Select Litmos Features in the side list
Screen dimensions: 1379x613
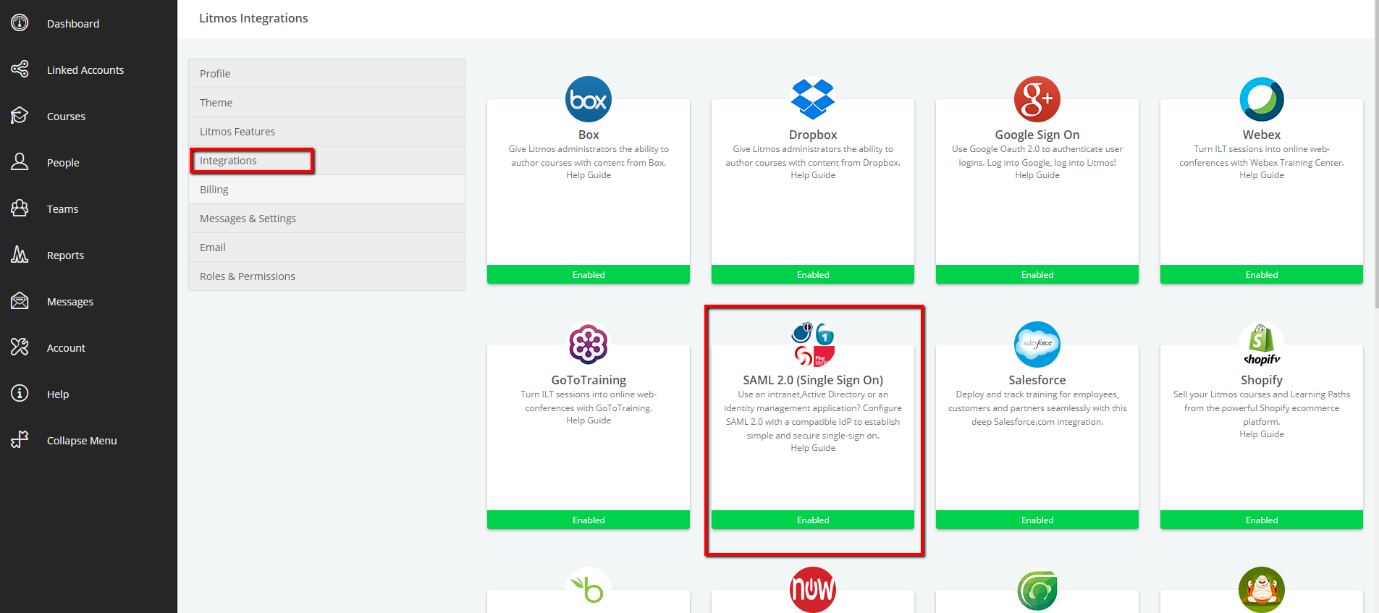(x=326, y=132)
